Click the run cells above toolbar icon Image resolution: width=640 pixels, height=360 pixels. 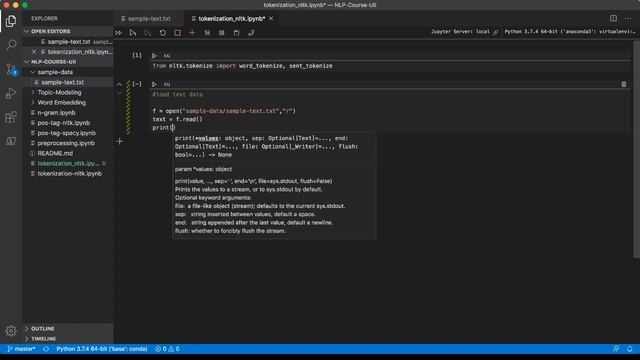coord(133,33)
